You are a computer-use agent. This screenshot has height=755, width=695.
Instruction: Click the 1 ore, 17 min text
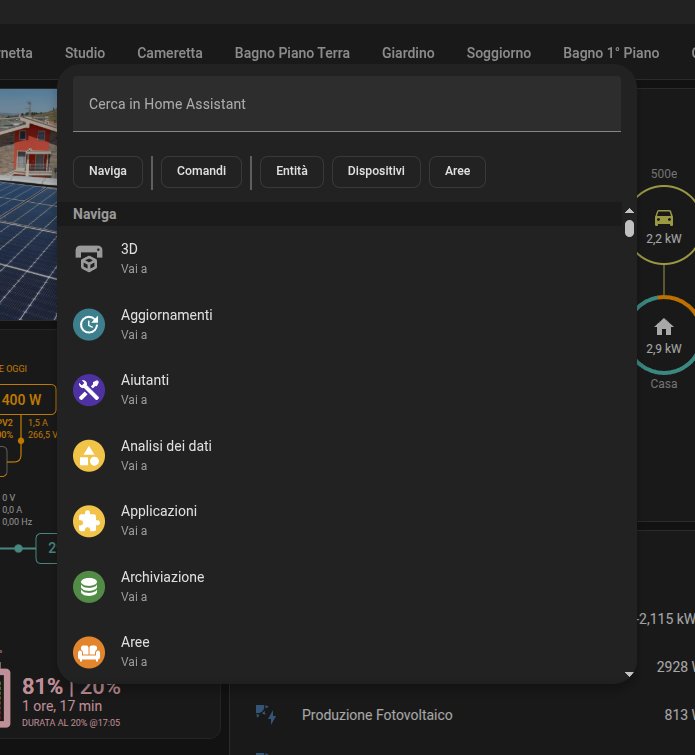pyautogui.click(x=62, y=706)
